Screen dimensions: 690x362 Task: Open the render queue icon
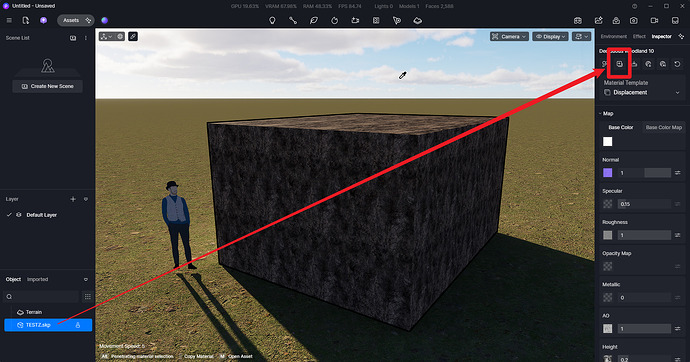click(x=675, y=20)
